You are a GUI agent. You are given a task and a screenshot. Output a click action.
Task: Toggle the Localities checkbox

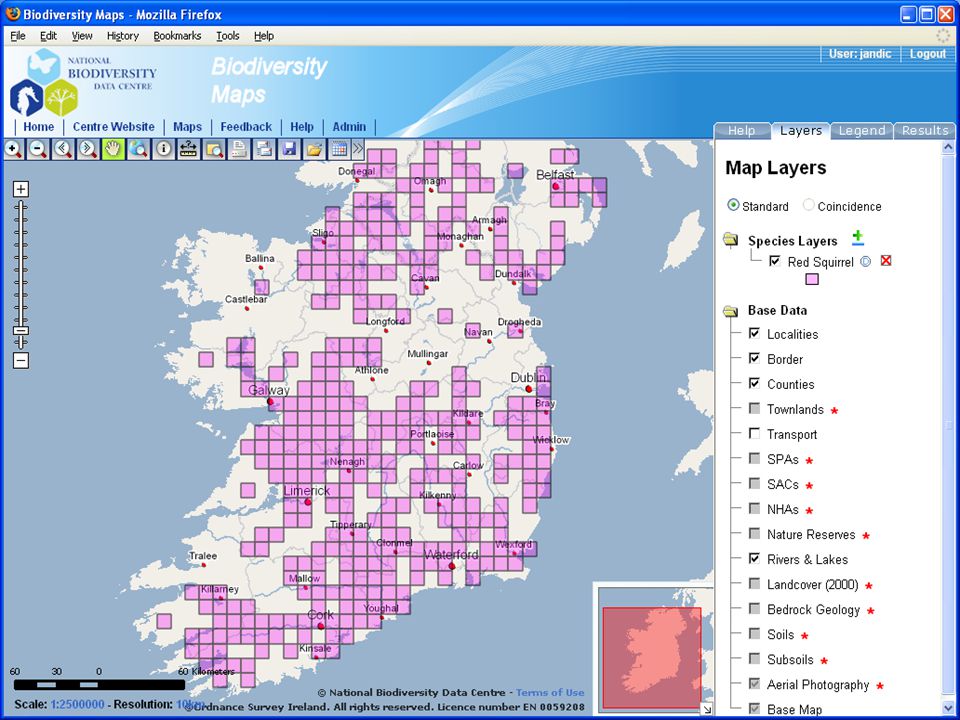click(754, 333)
